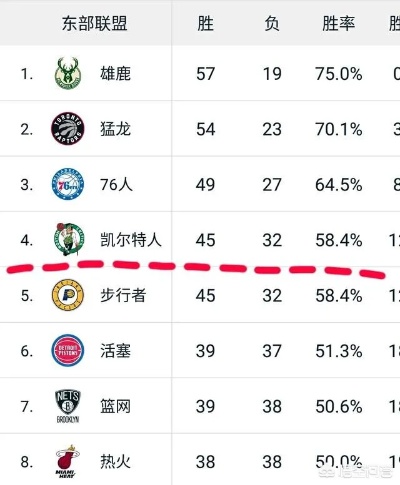Open the Toronto Raptors logo
The width and height of the screenshot is (400, 485).
point(68,129)
